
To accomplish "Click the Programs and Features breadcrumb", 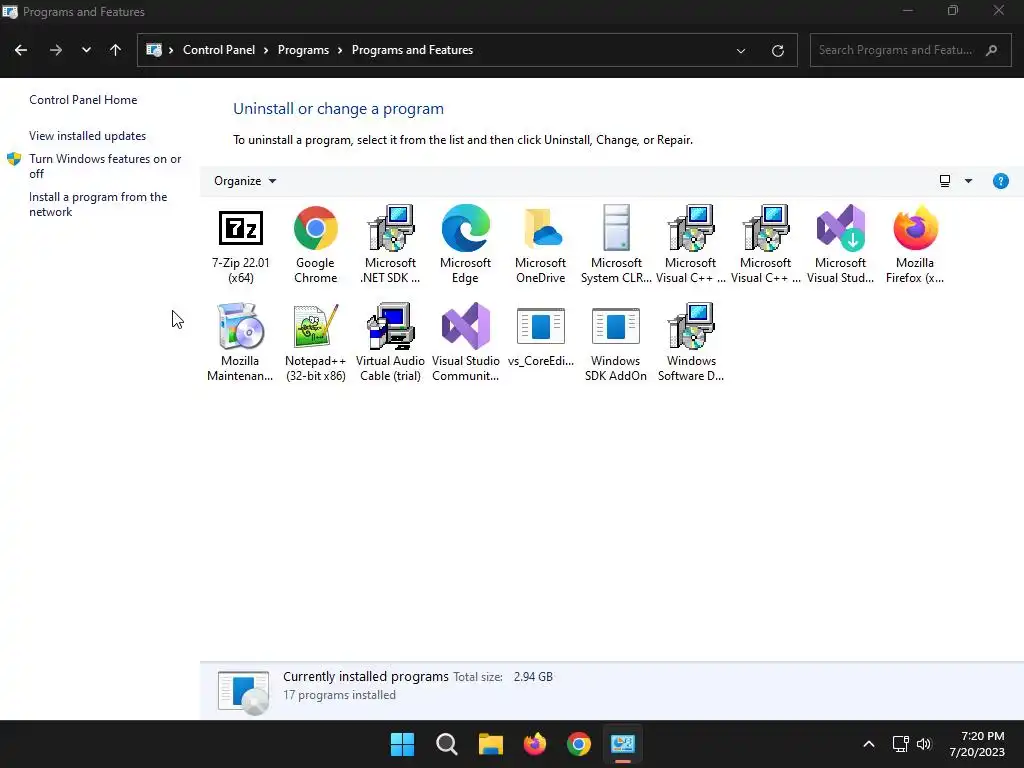I will click(412, 50).
